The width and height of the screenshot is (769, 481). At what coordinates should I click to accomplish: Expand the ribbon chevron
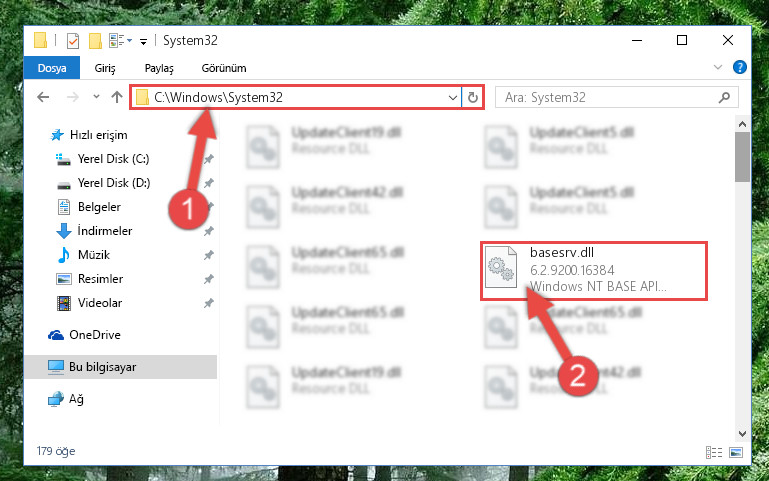718,67
